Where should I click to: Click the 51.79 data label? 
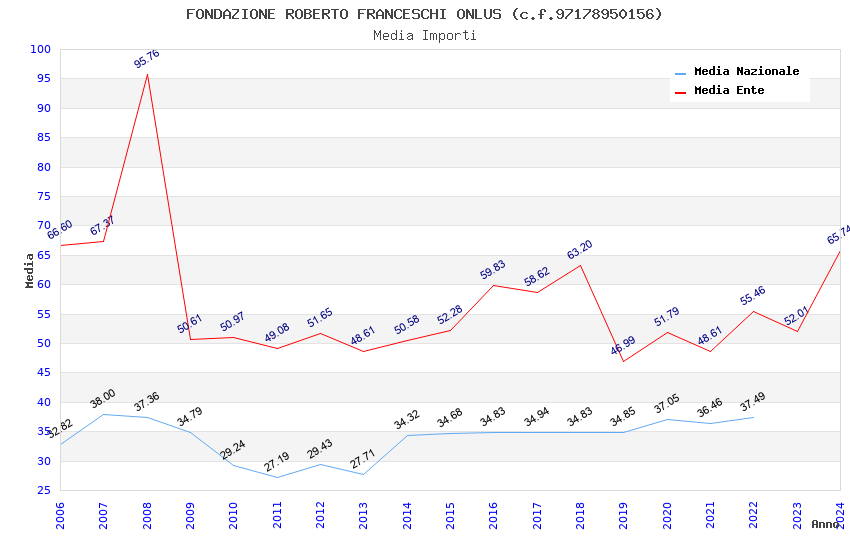(x=667, y=318)
